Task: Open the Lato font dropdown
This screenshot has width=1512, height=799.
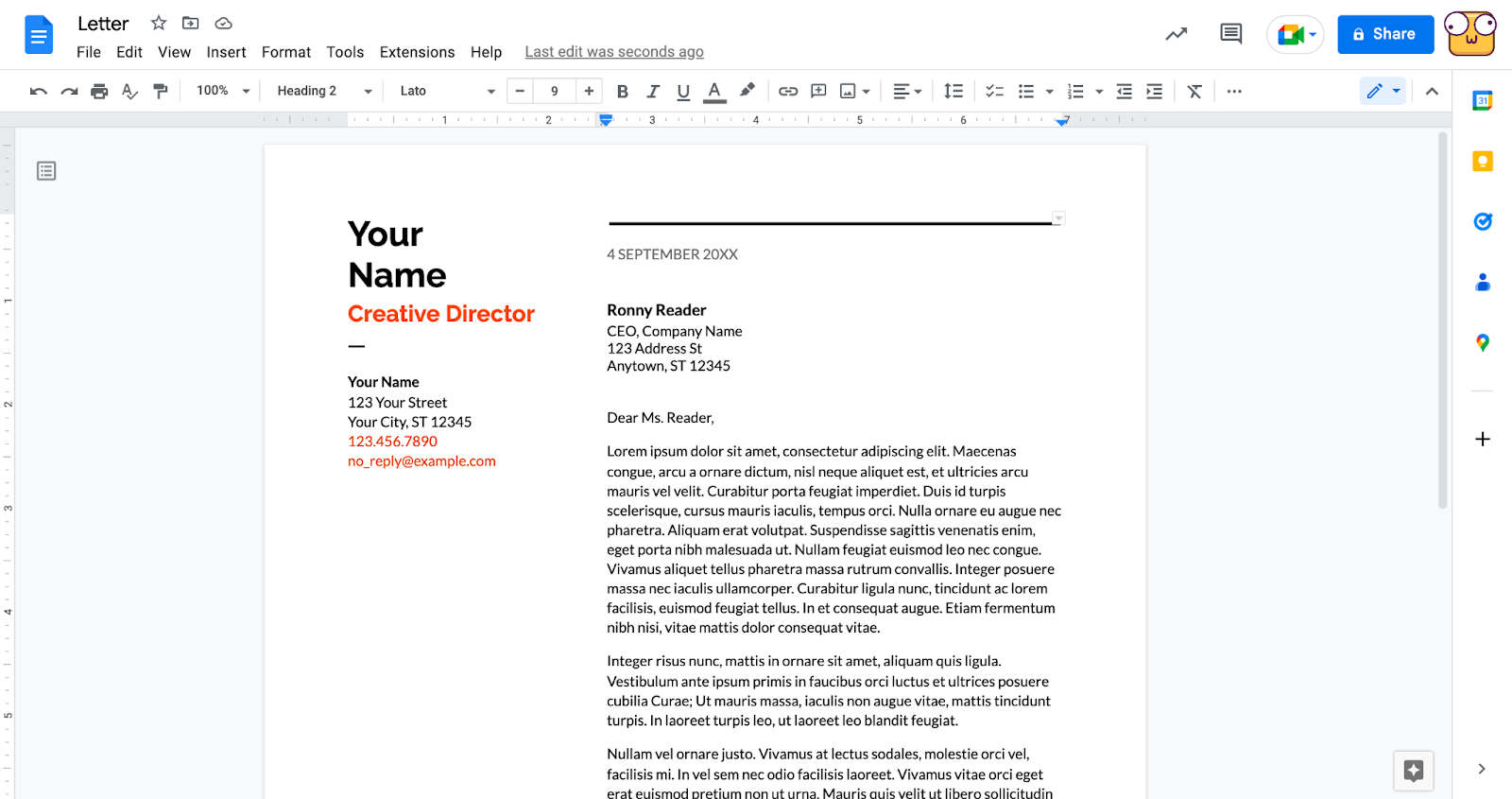Action: click(447, 92)
